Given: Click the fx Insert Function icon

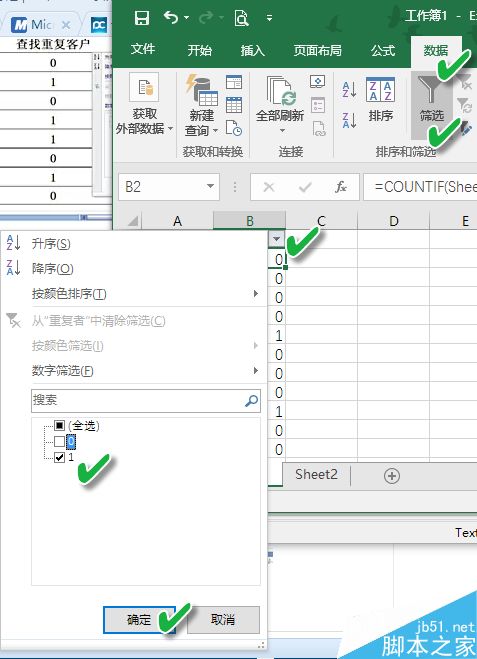Looking at the screenshot, I should pos(340,187).
